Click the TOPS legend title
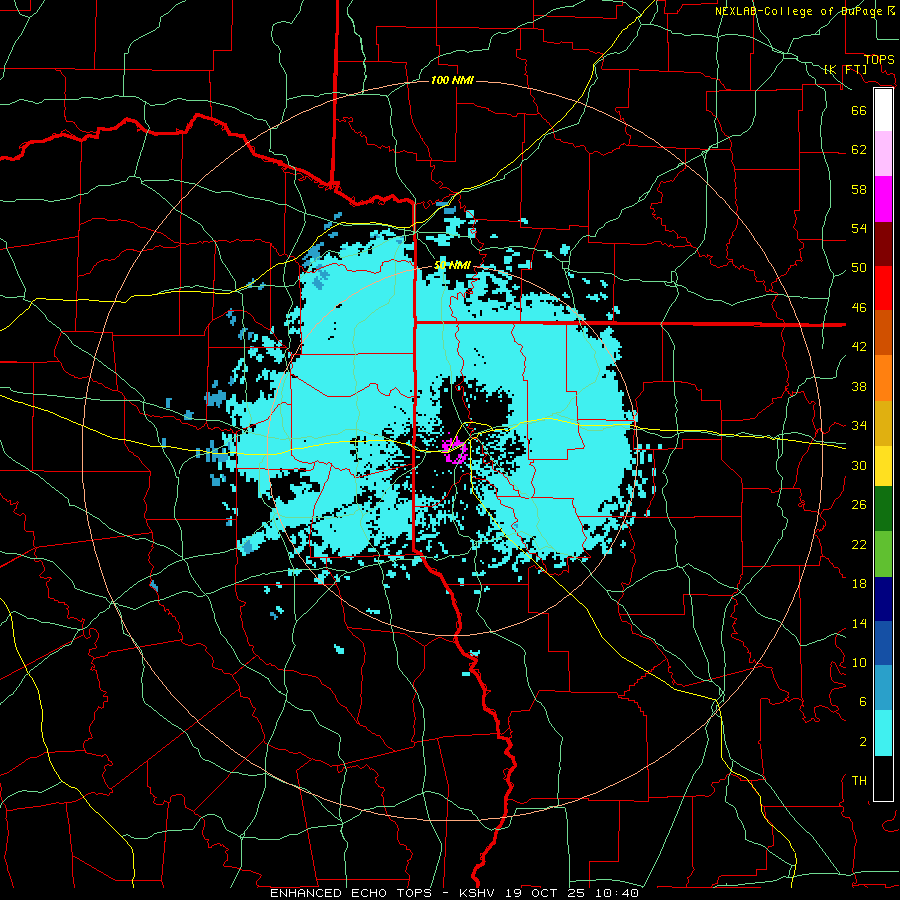This screenshot has height=900, width=900. coord(879,59)
